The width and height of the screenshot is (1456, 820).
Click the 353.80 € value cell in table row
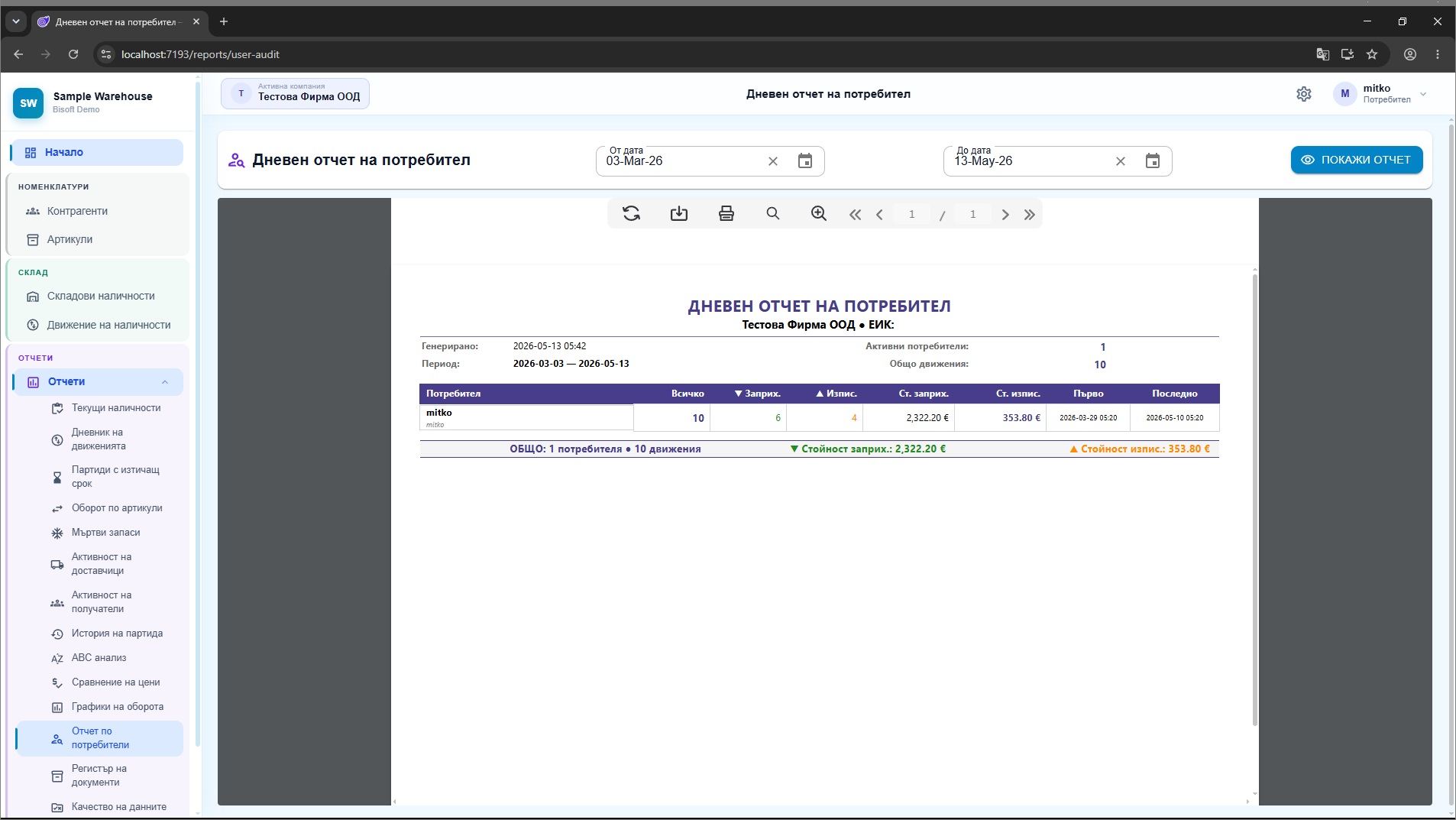pos(1000,418)
